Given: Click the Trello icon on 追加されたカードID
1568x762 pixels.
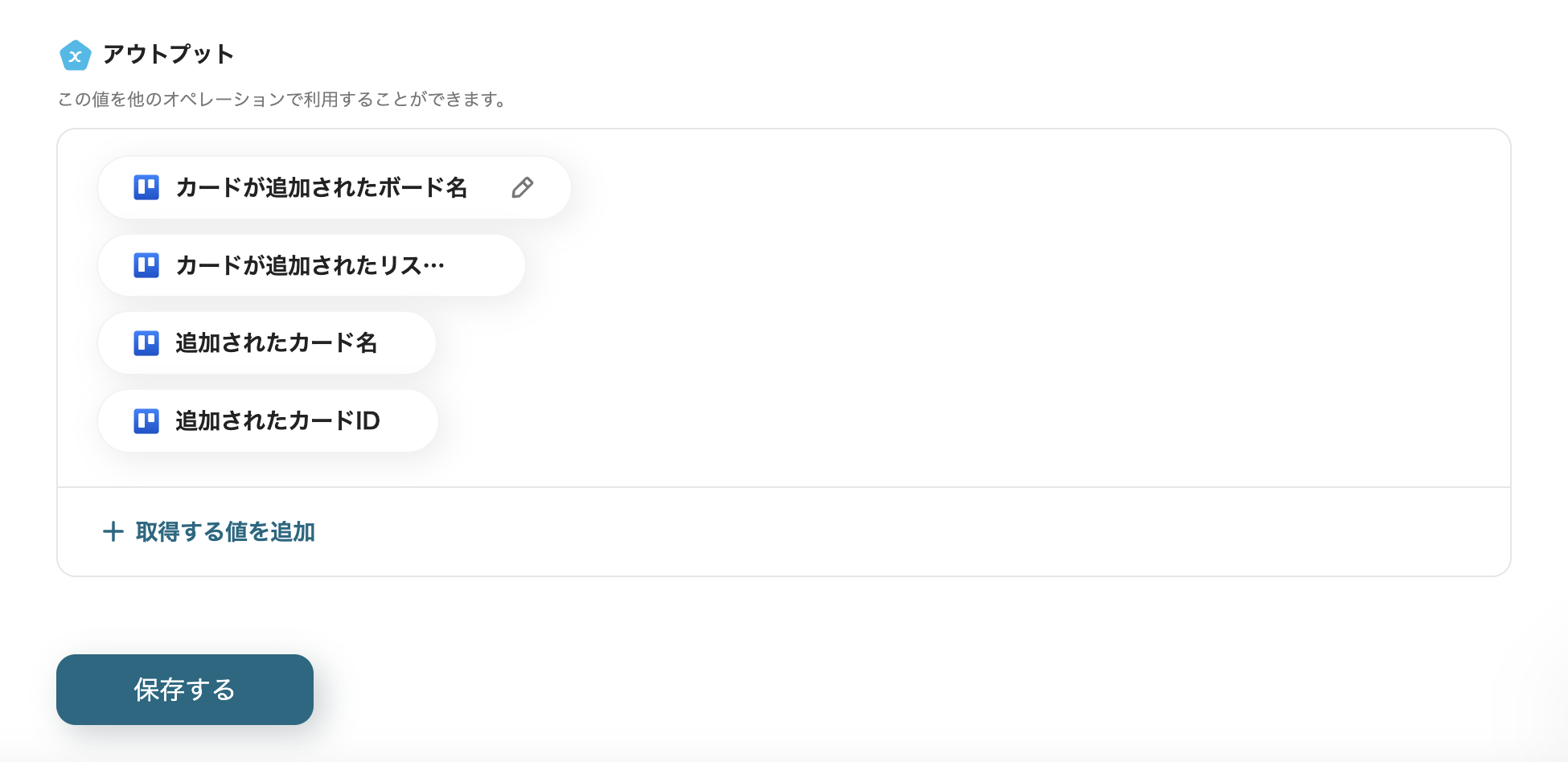Looking at the screenshot, I should (146, 420).
